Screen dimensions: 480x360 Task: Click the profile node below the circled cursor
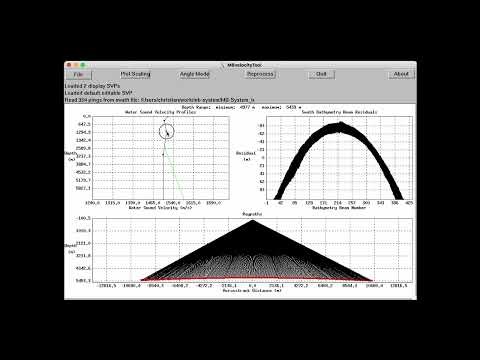(163, 154)
